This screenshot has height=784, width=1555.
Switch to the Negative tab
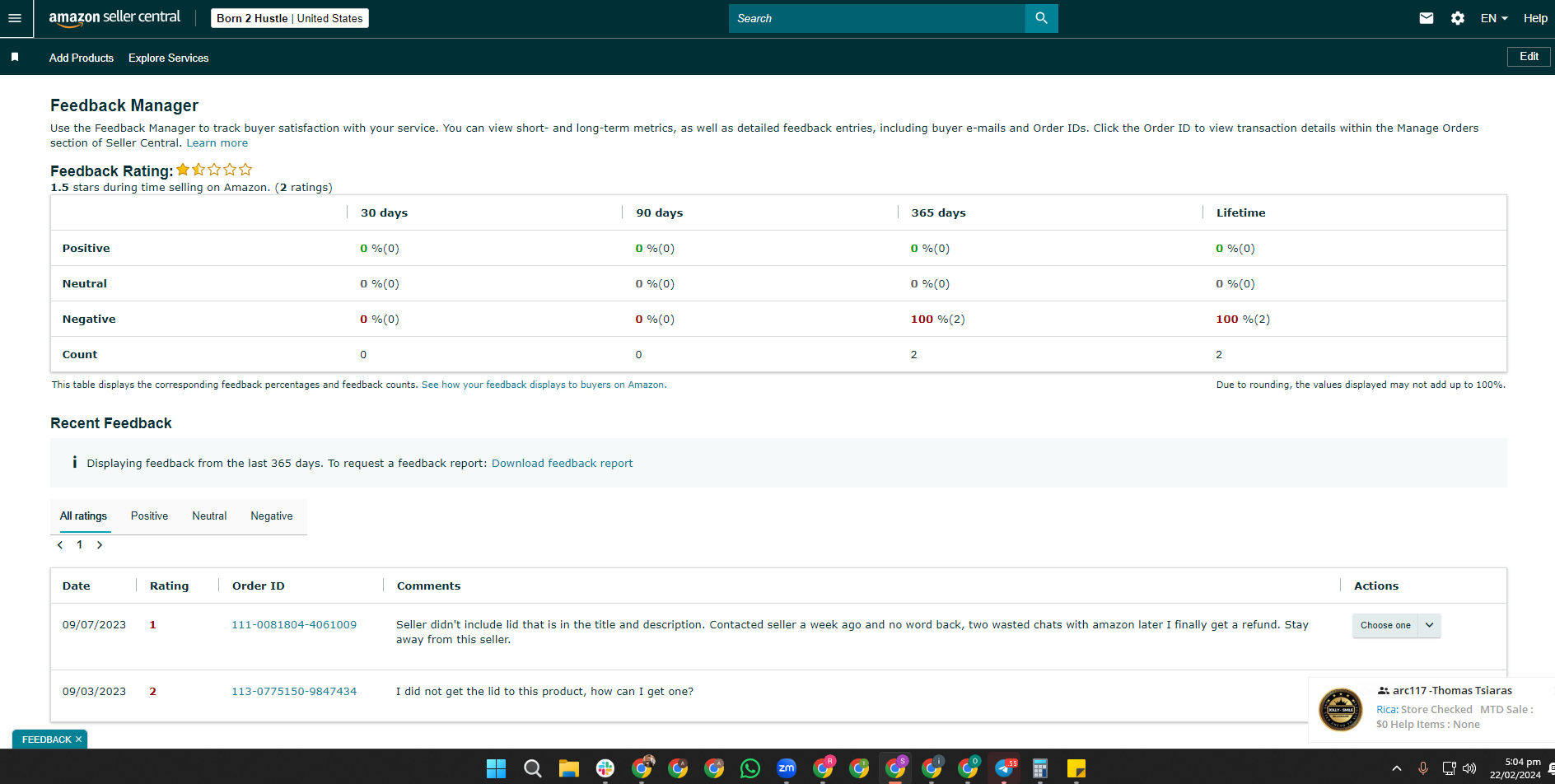pos(272,516)
